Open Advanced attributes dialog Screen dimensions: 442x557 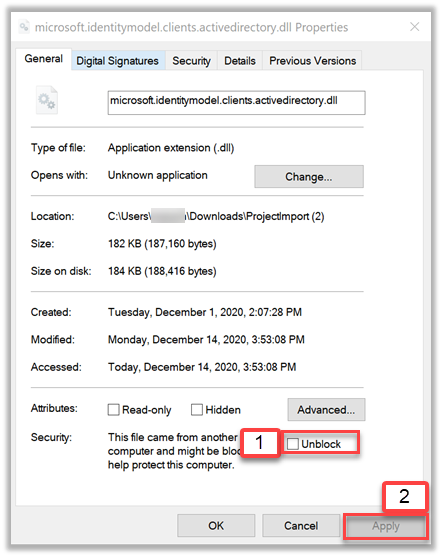coord(326,410)
